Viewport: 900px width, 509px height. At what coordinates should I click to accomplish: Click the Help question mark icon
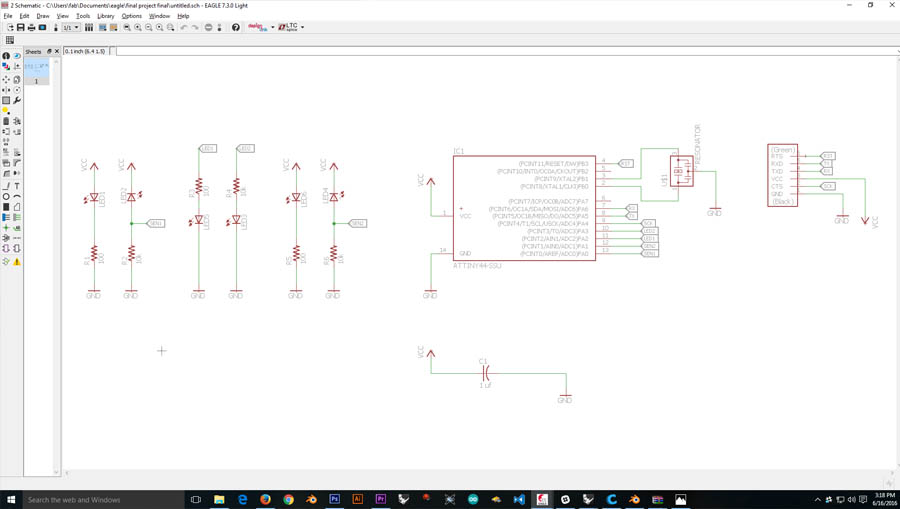[235, 27]
